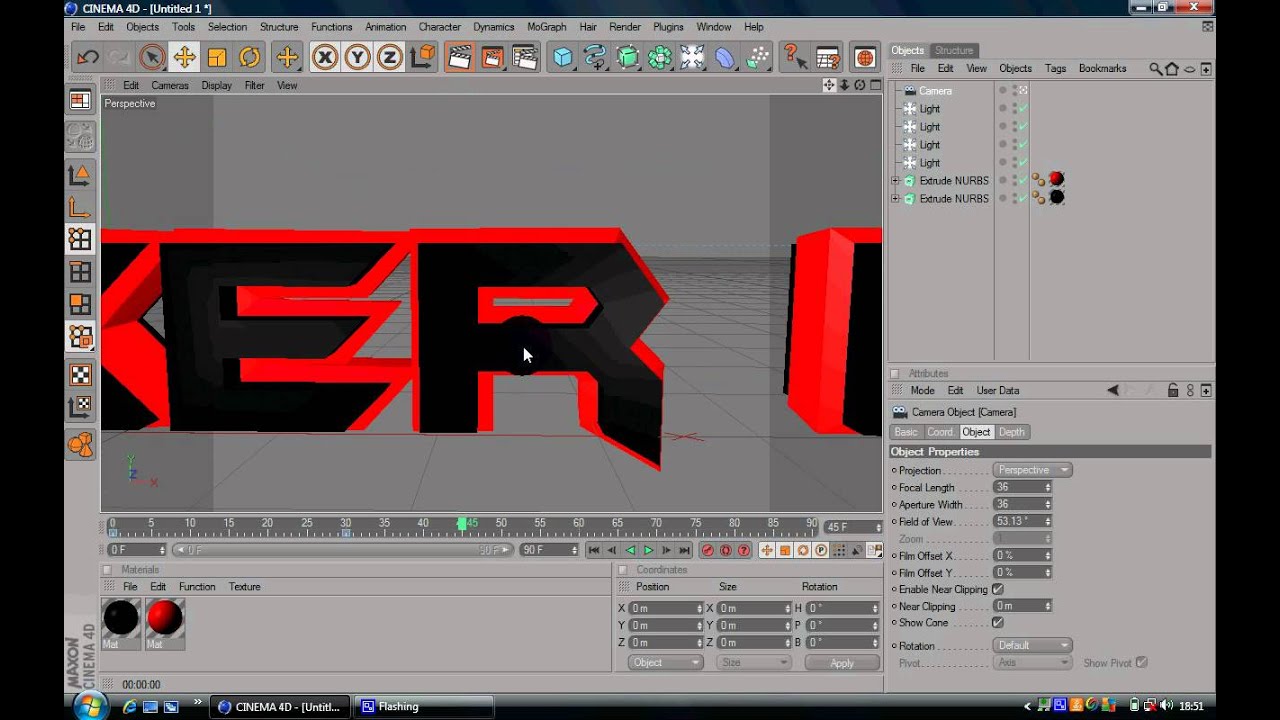Toggle the Y axis lock
1280x720 pixels.
click(357, 57)
